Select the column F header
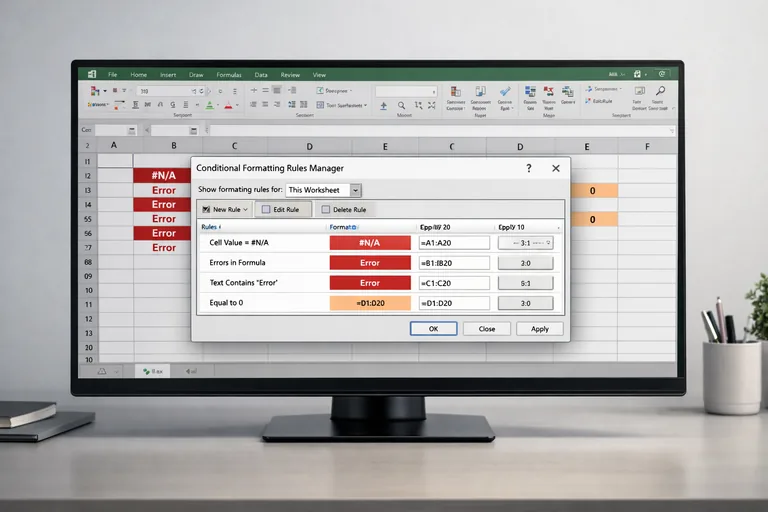The width and height of the screenshot is (768, 512). tap(647, 146)
